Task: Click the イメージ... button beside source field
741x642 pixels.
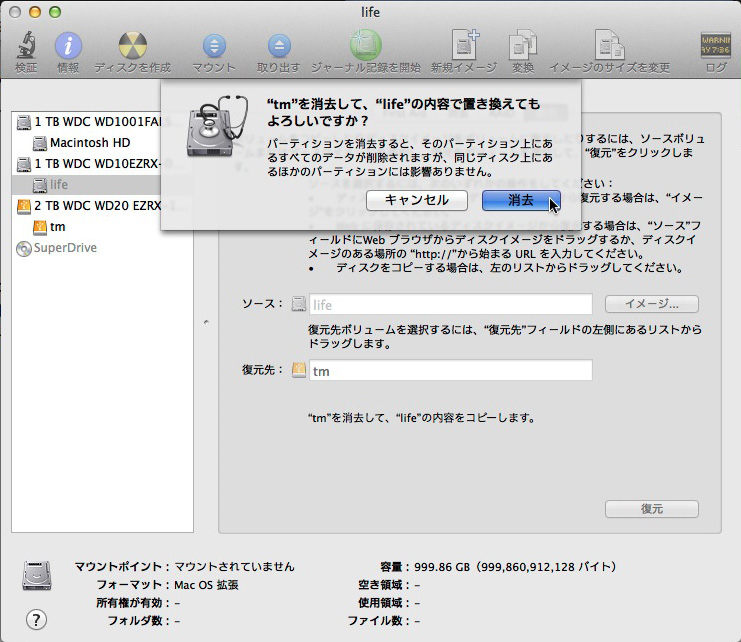Action: pyautogui.click(x=651, y=304)
